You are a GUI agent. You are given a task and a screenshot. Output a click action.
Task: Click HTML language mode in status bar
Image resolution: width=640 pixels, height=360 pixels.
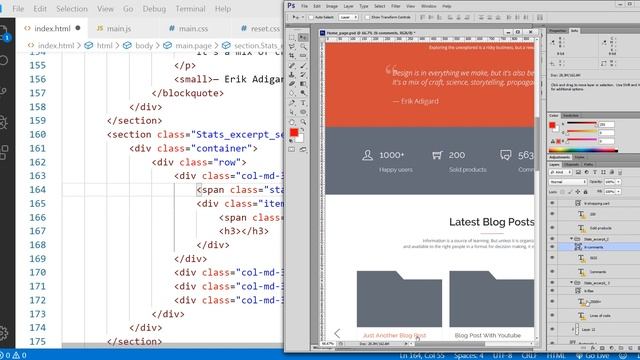pos(556,356)
